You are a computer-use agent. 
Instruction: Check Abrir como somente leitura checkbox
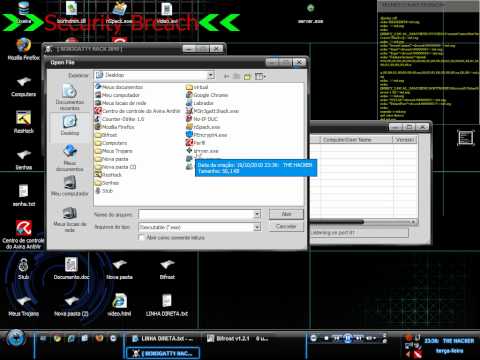(142, 237)
